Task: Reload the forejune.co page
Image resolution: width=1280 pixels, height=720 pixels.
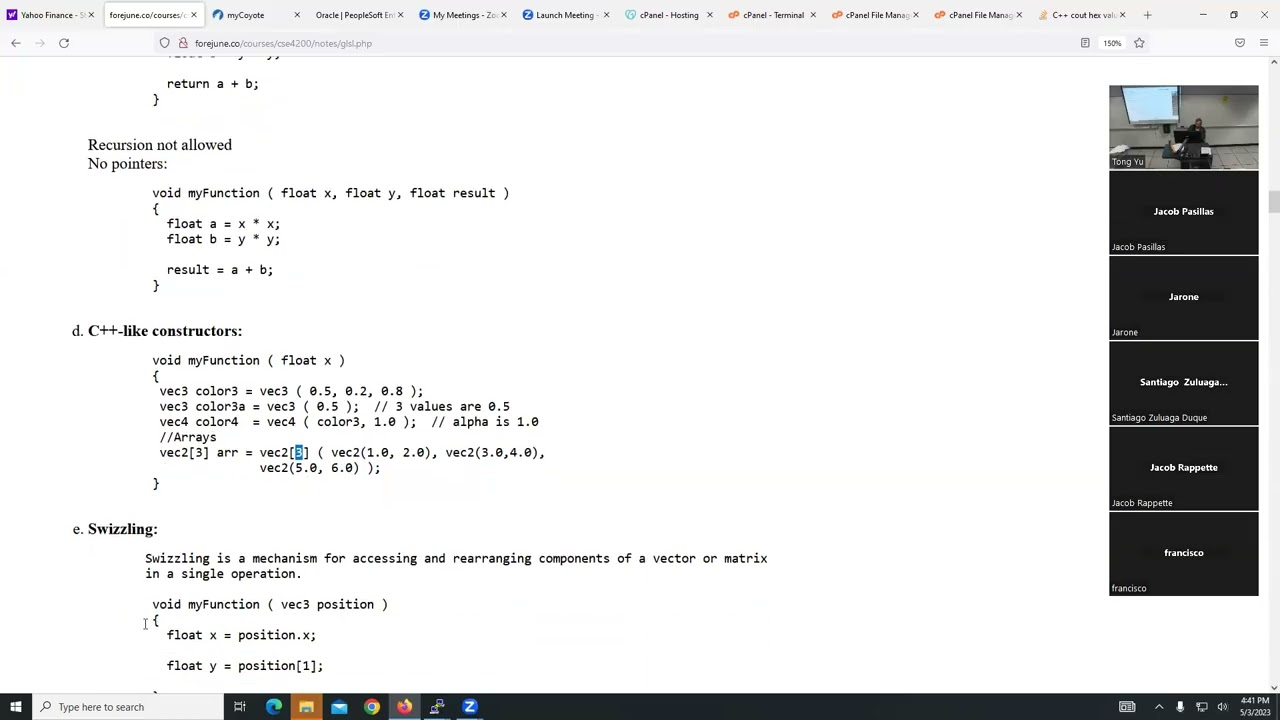Action: click(x=64, y=43)
